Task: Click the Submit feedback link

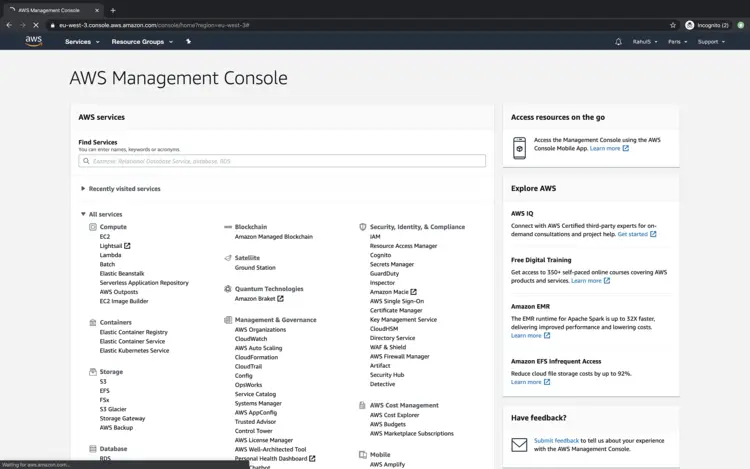Action: tap(556, 441)
